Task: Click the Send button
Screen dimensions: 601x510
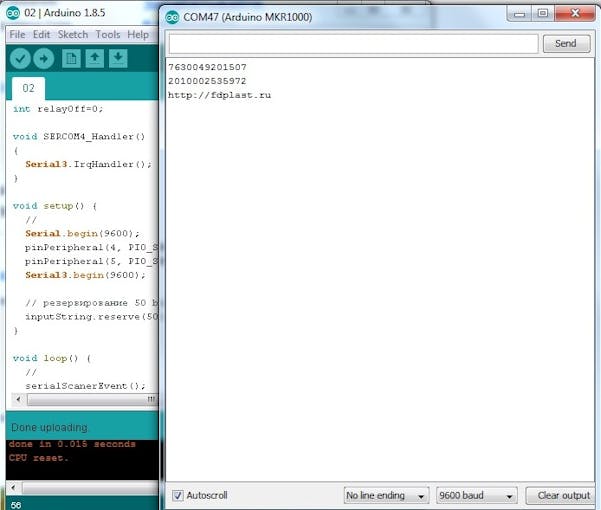Action: 566,44
